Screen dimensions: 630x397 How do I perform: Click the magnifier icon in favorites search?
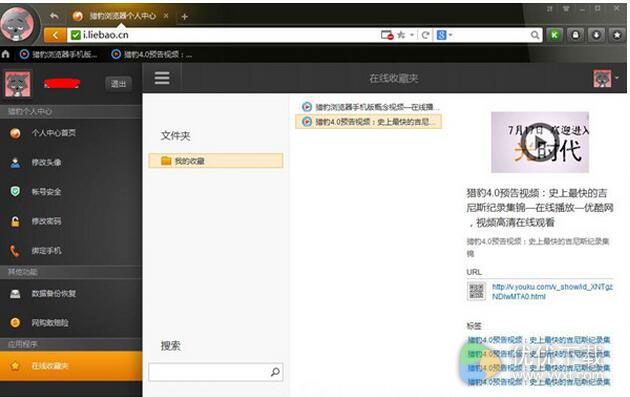coord(275,372)
